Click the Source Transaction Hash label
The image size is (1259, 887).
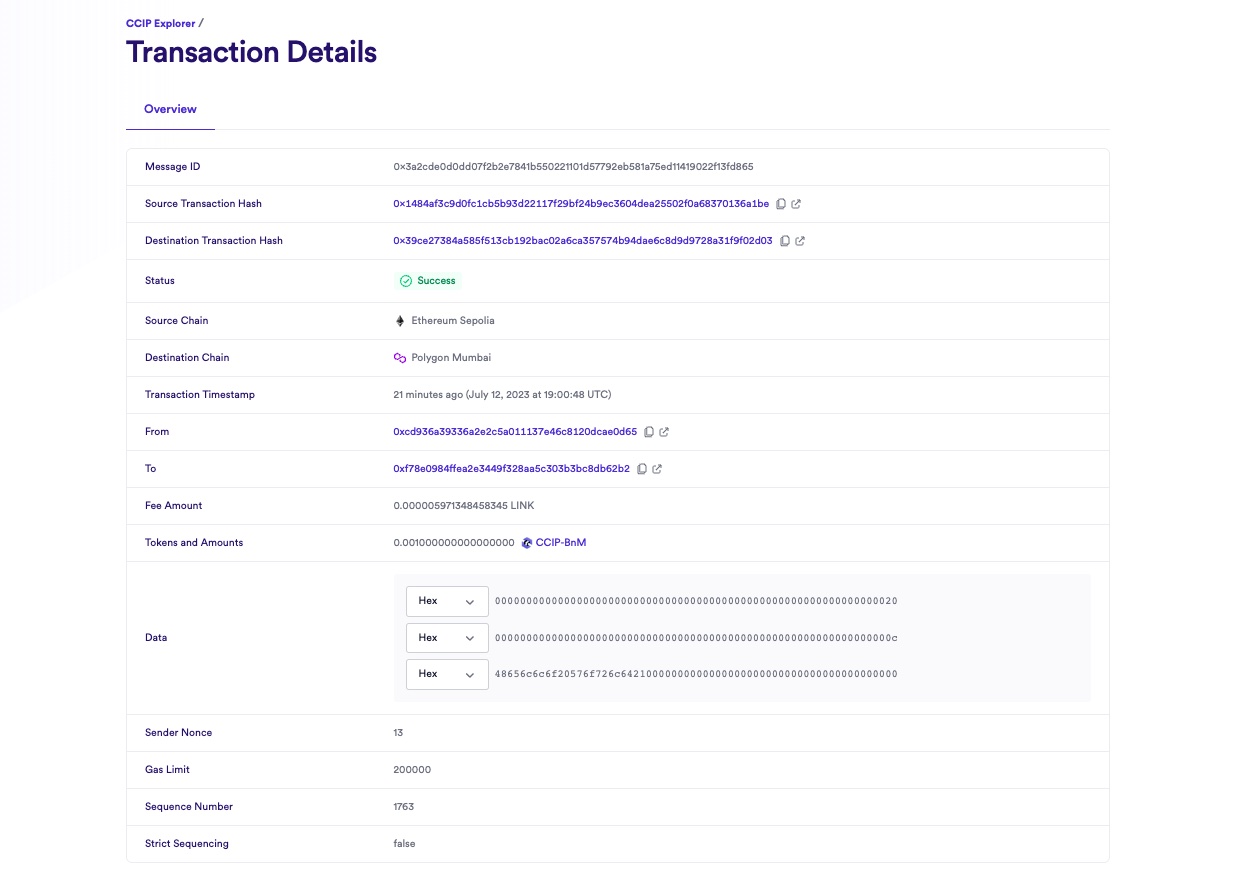pos(203,204)
